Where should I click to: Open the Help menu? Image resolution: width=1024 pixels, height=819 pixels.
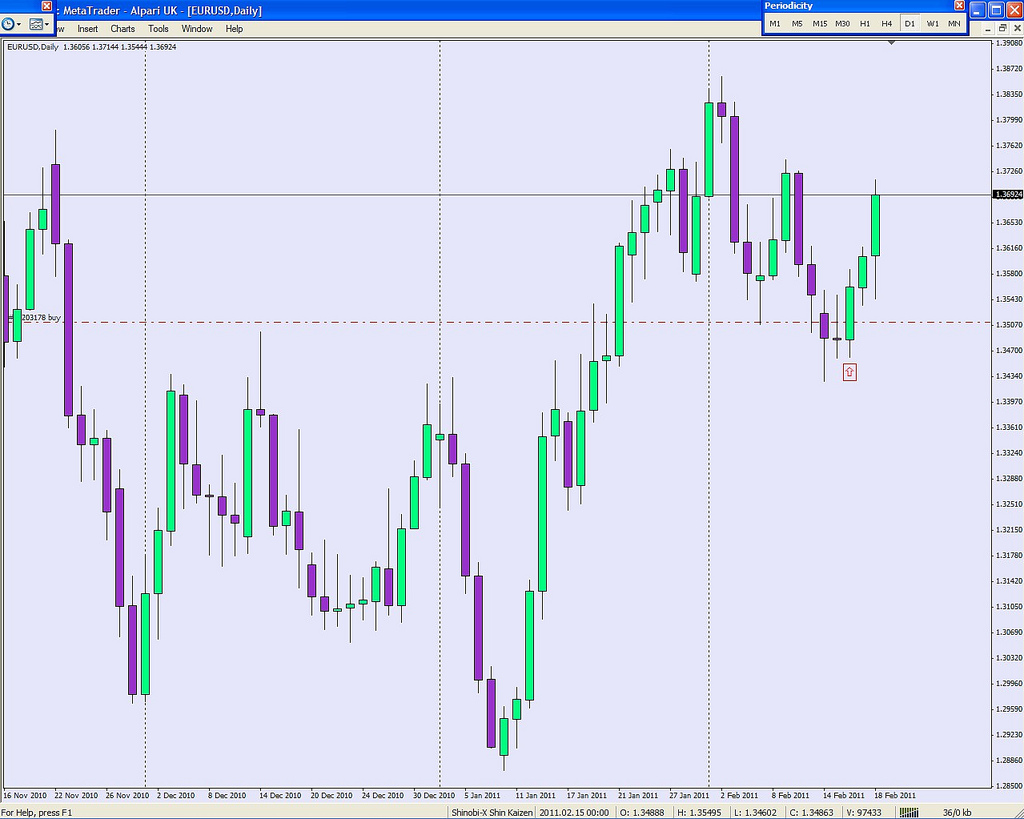pos(234,29)
